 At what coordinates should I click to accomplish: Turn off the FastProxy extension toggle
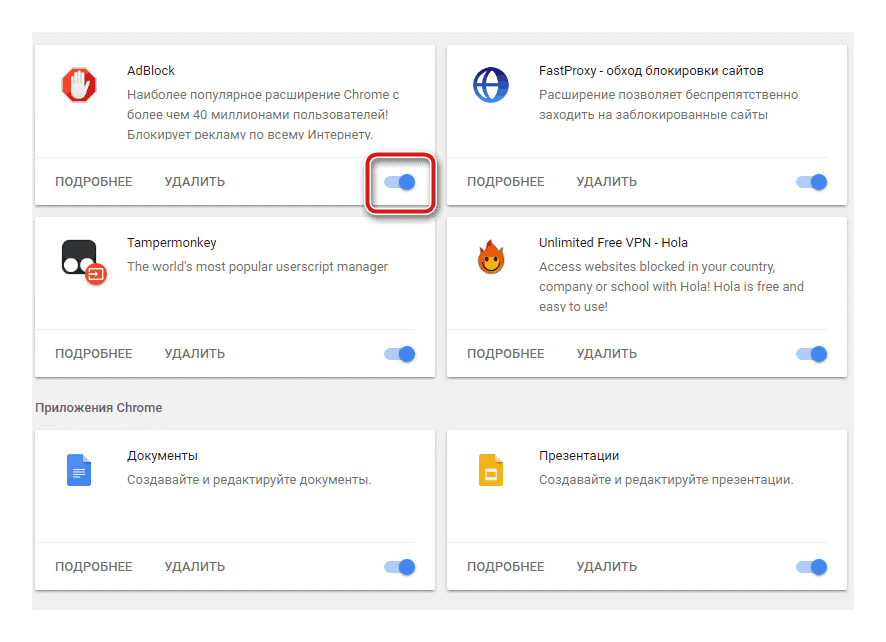click(812, 182)
